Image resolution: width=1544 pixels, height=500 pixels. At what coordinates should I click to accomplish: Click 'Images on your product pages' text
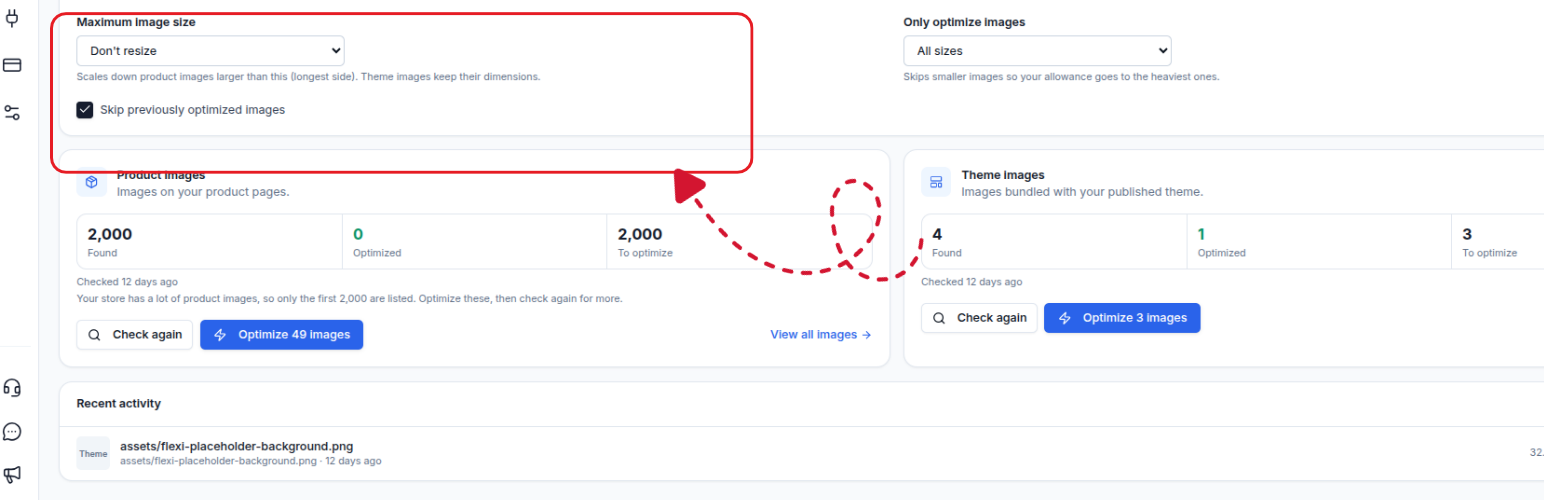point(203,191)
